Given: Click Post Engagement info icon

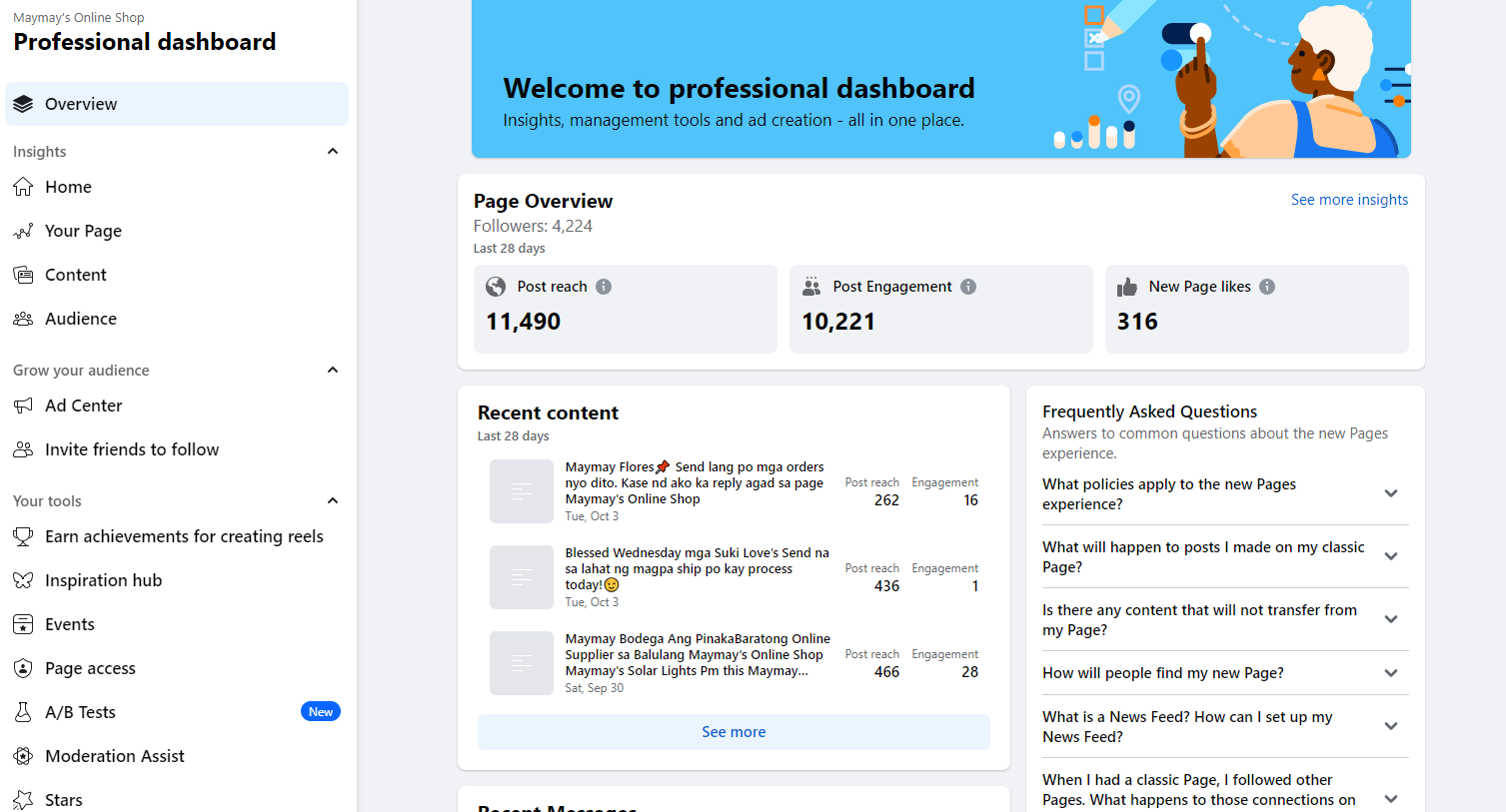Looking at the screenshot, I should pyautogui.click(x=968, y=287).
